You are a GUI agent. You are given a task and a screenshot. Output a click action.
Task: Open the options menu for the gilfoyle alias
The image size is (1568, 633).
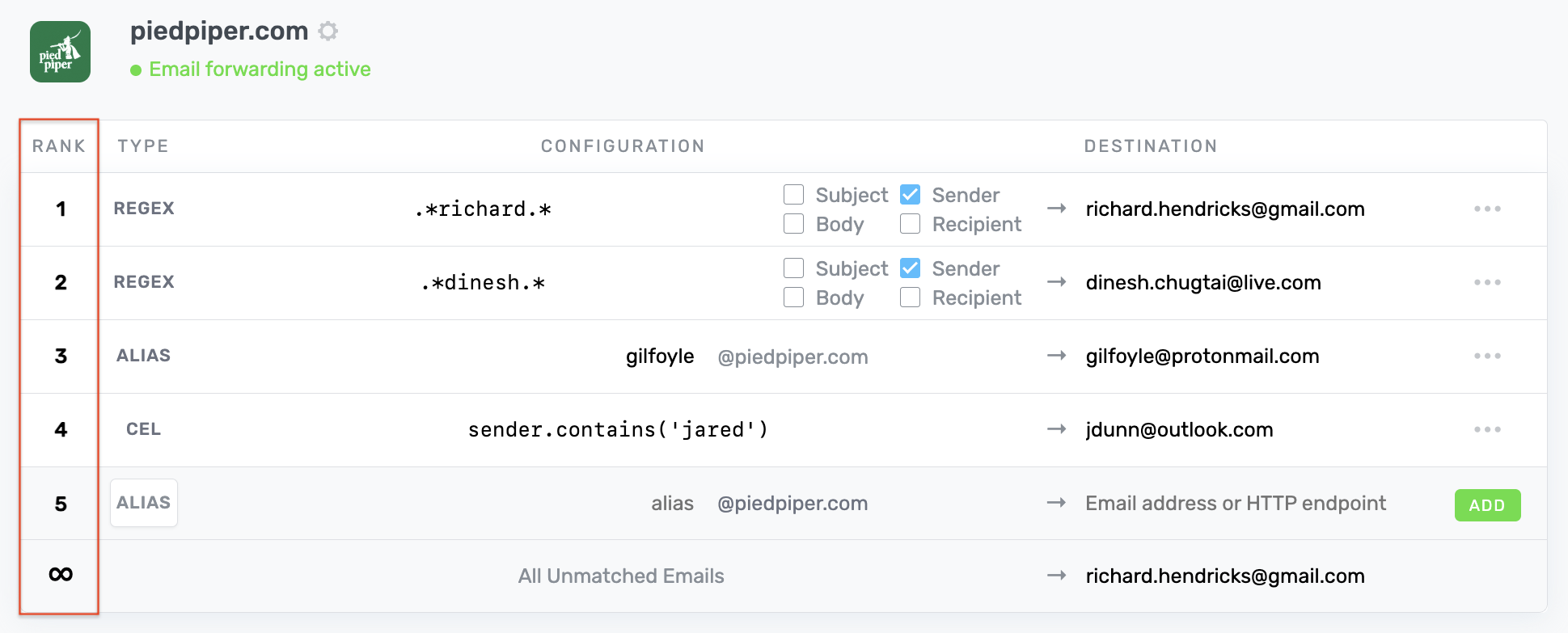(1487, 357)
